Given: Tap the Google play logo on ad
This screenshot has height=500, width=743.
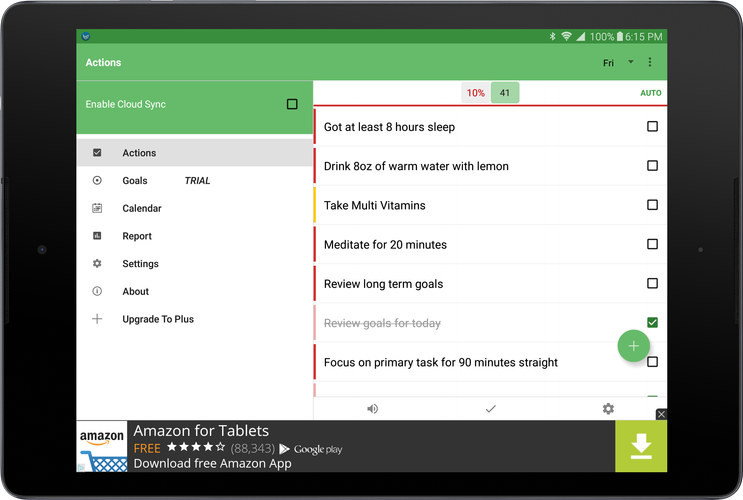Looking at the screenshot, I should click(x=311, y=449).
